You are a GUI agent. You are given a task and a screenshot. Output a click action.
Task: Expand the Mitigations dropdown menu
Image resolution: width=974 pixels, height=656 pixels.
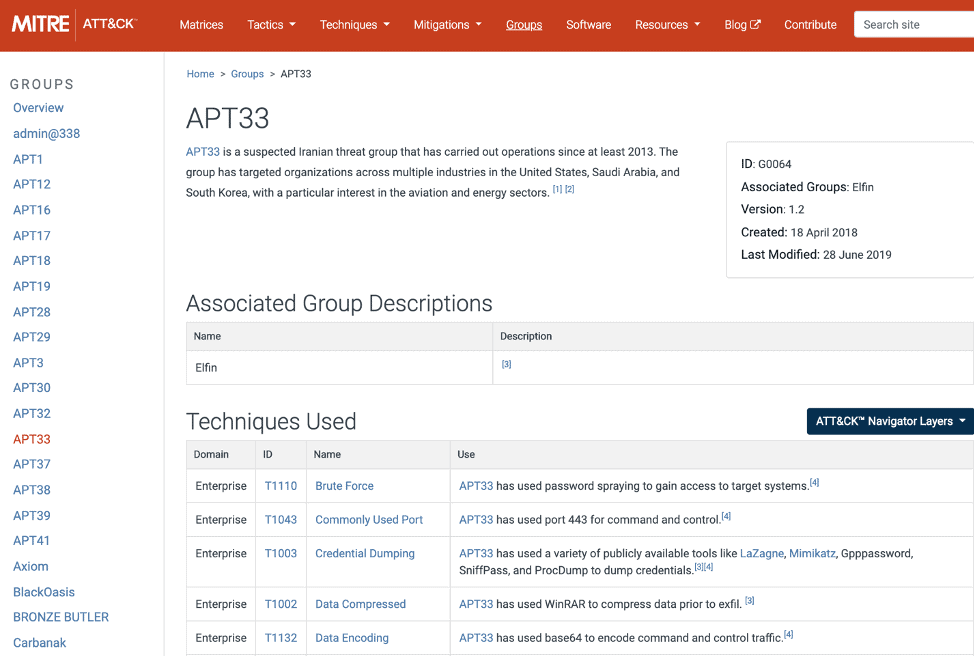coord(448,25)
